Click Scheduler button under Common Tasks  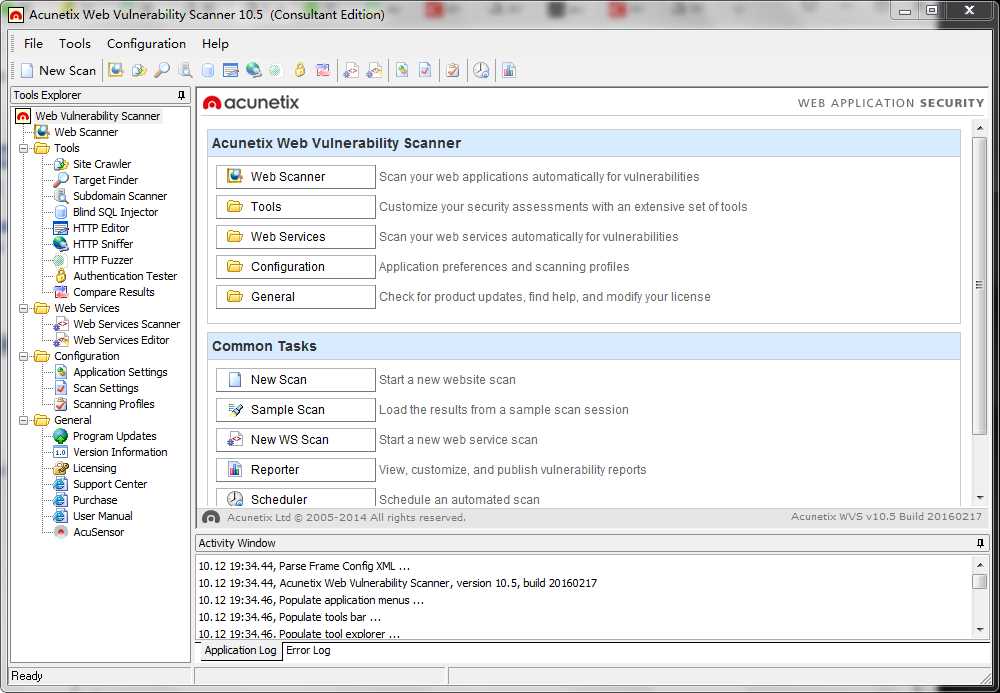pyautogui.click(x=295, y=499)
